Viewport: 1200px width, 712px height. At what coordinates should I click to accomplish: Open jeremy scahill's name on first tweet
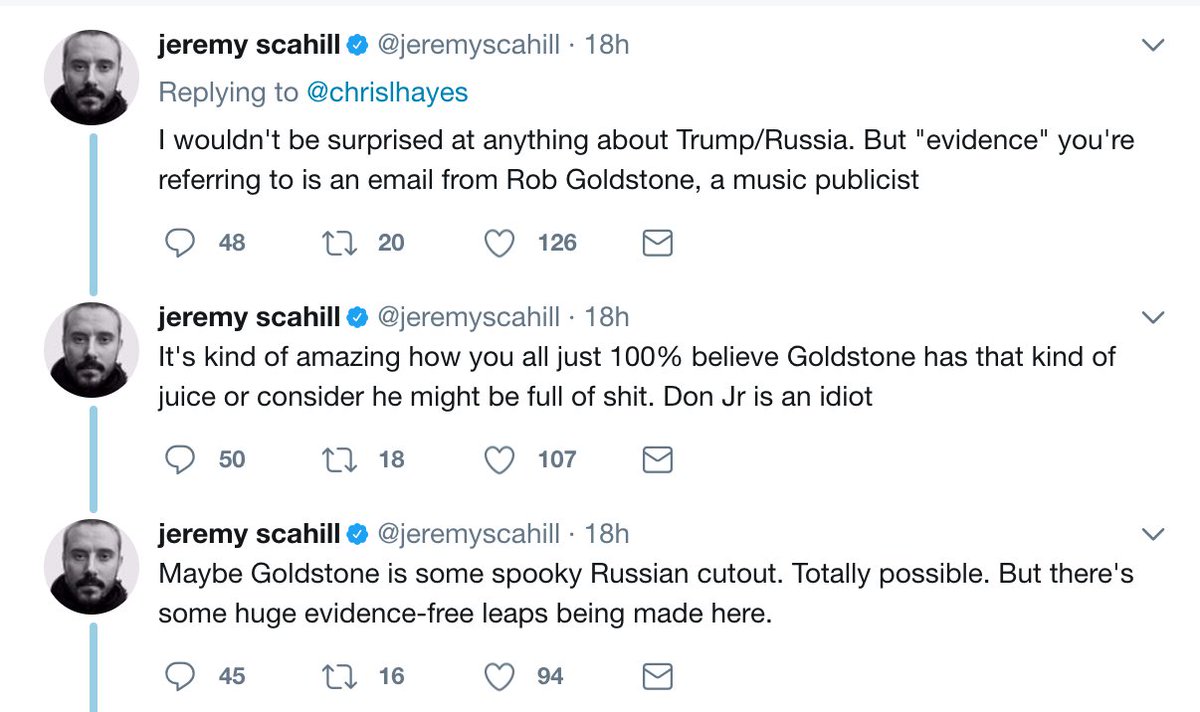[249, 44]
